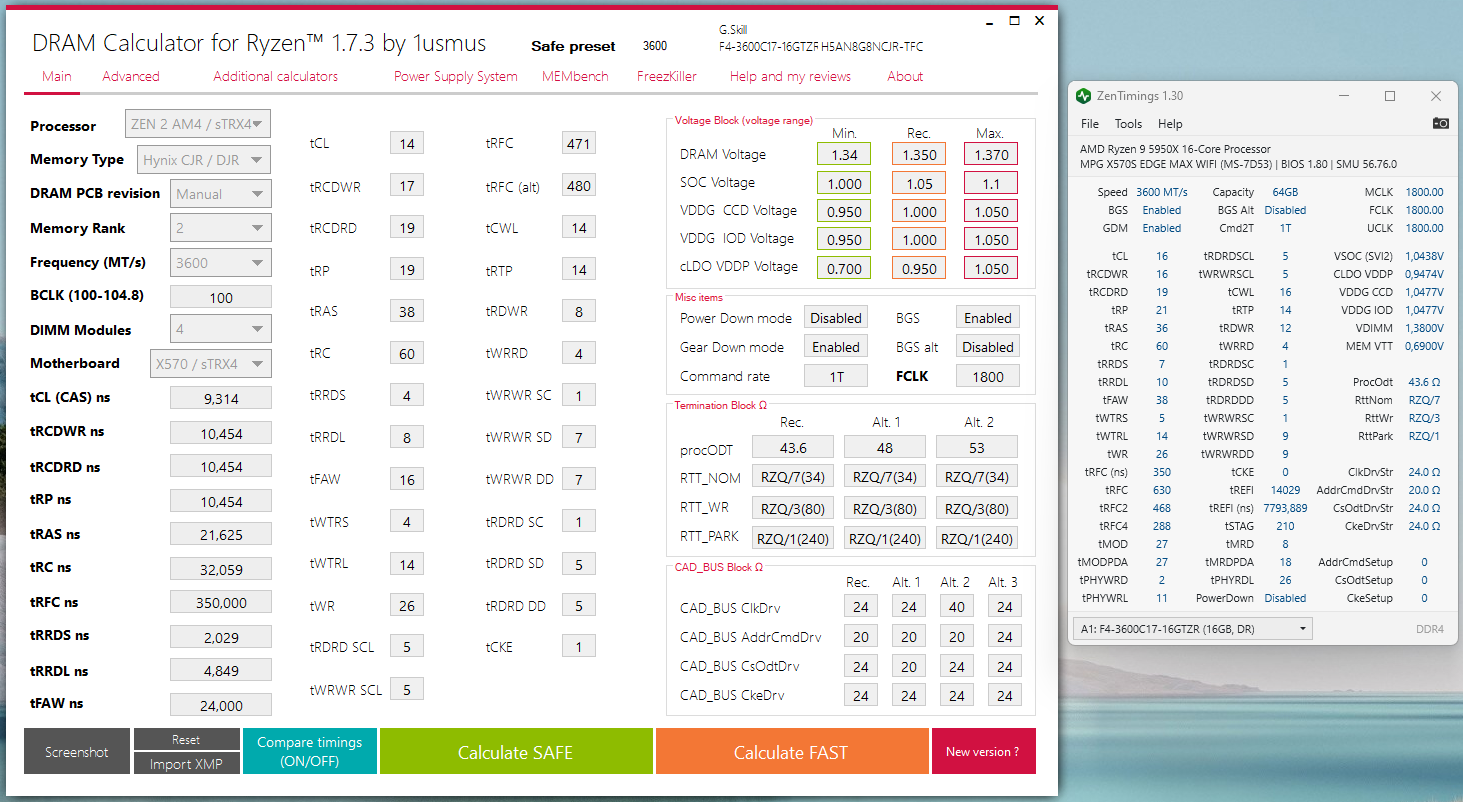Click the Screenshot button
The image size is (1463, 802).
click(77, 752)
